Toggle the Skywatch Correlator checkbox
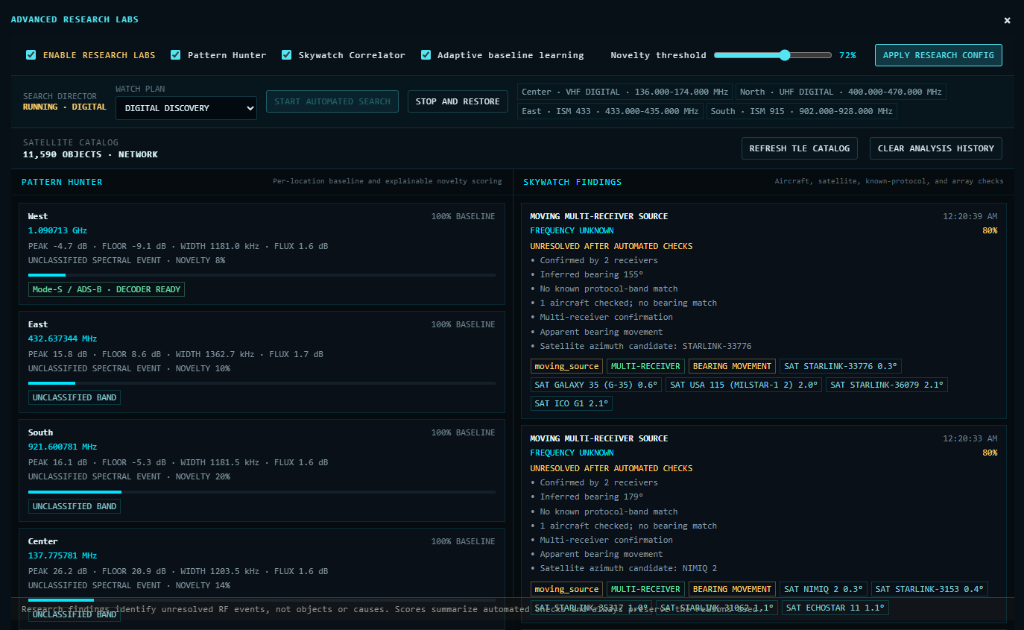 [x=287, y=55]
